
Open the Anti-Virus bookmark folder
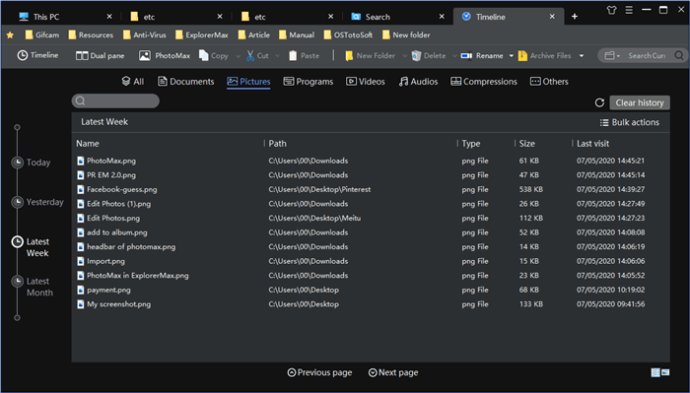144,35
